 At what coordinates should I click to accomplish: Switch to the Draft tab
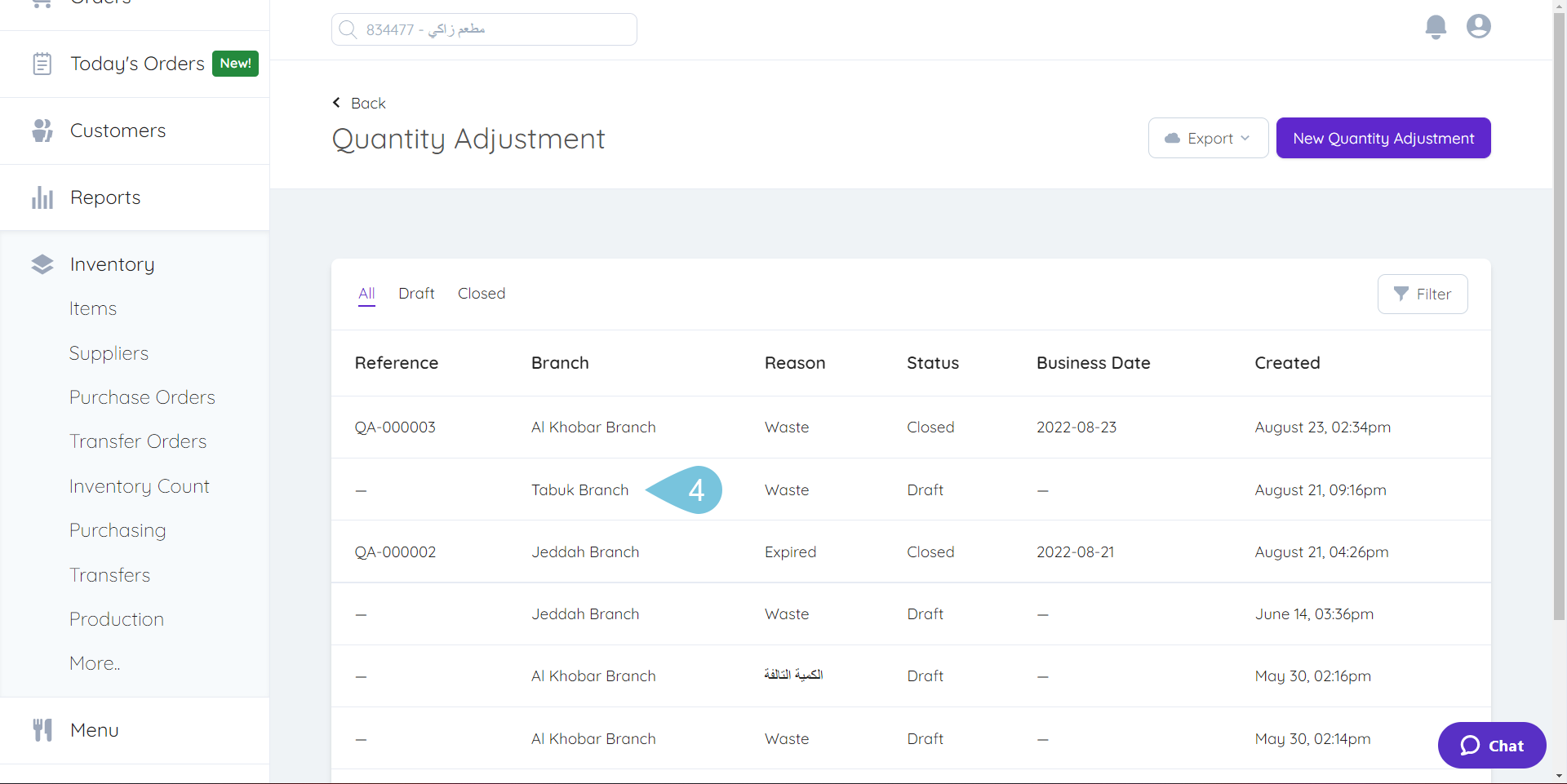(x=416, y=293)
